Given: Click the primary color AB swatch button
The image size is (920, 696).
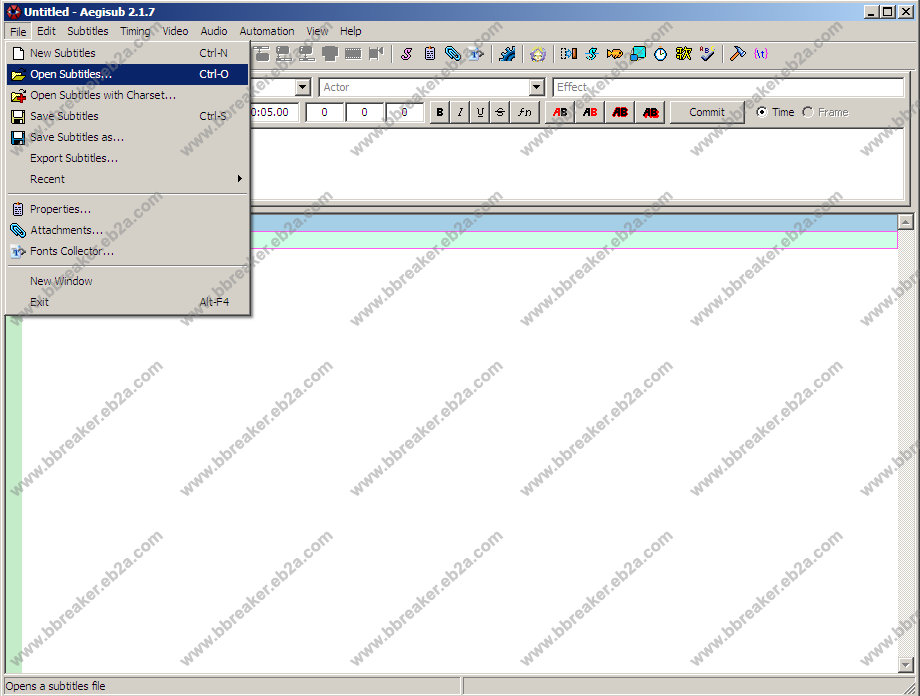Looking at the screenshot, I should pos(560,112).
